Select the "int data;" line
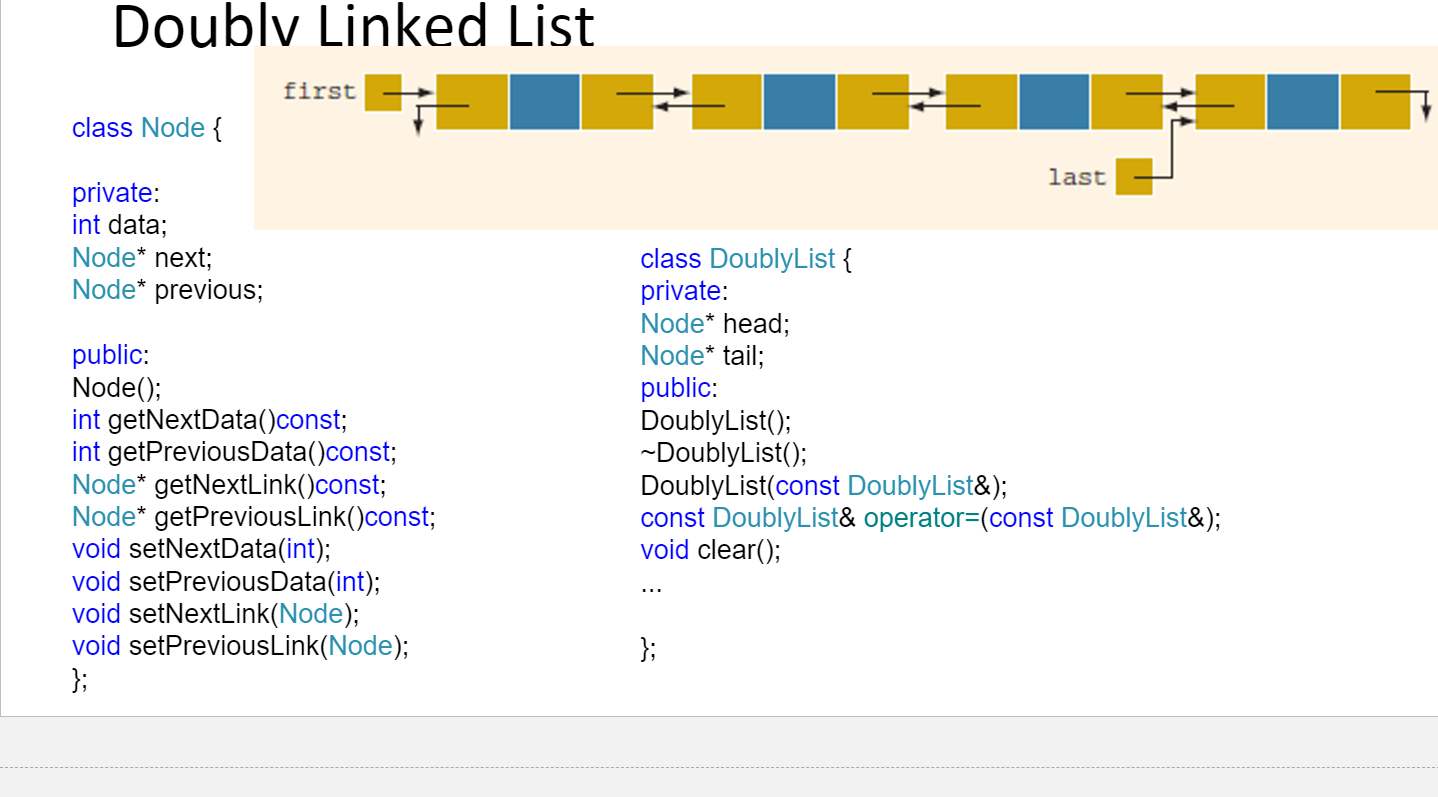Viewport: 1438px width, 797px height. coord(120,225)
